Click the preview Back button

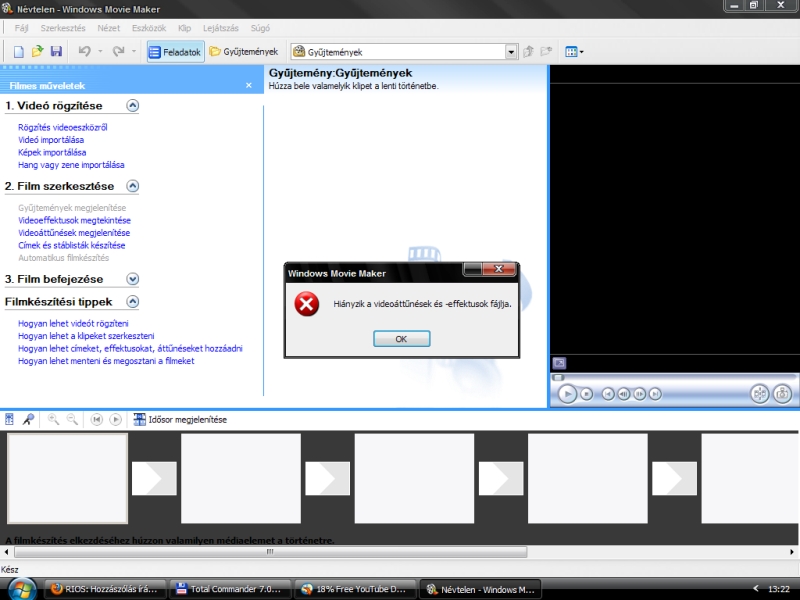point(608,394)
